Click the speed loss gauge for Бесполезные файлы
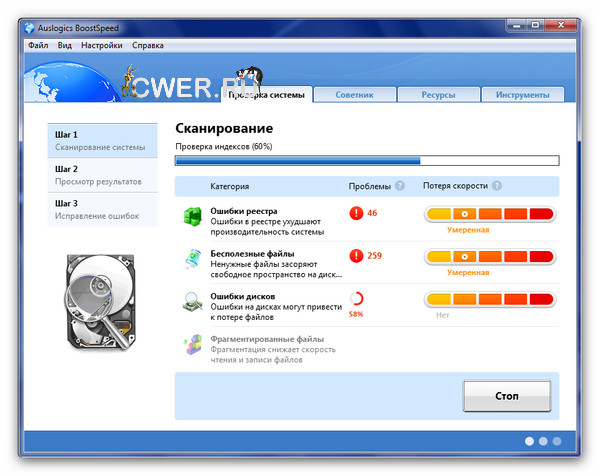Screen dimensions: 600x476 490,256
